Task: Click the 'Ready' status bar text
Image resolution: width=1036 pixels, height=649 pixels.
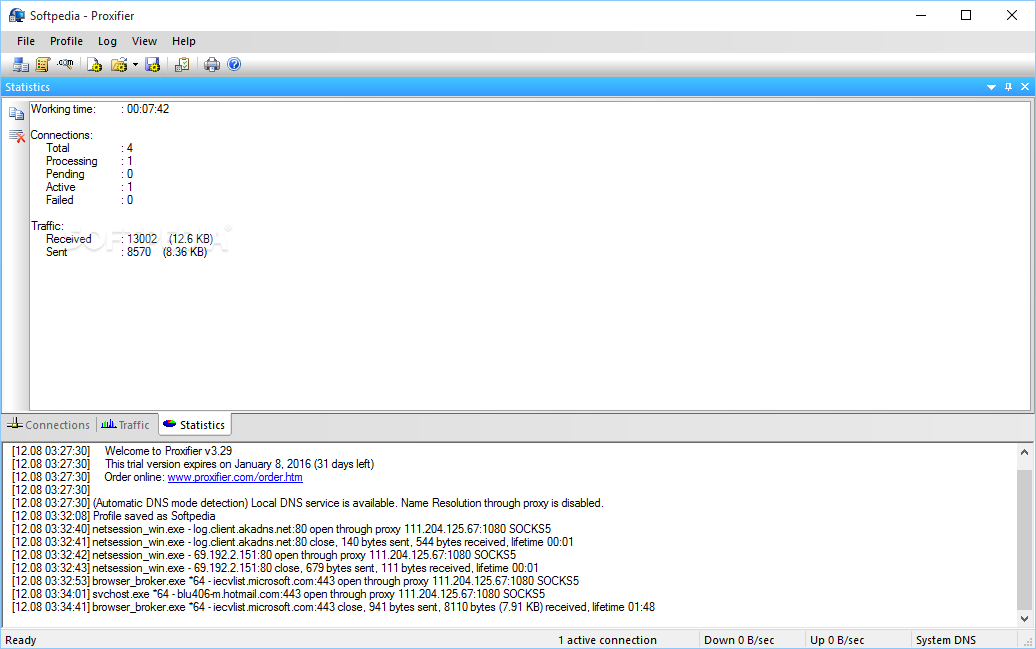Action: point(20,640)
